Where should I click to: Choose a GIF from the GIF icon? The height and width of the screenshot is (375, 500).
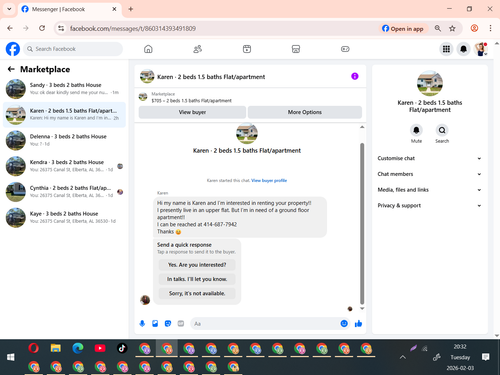181,323
